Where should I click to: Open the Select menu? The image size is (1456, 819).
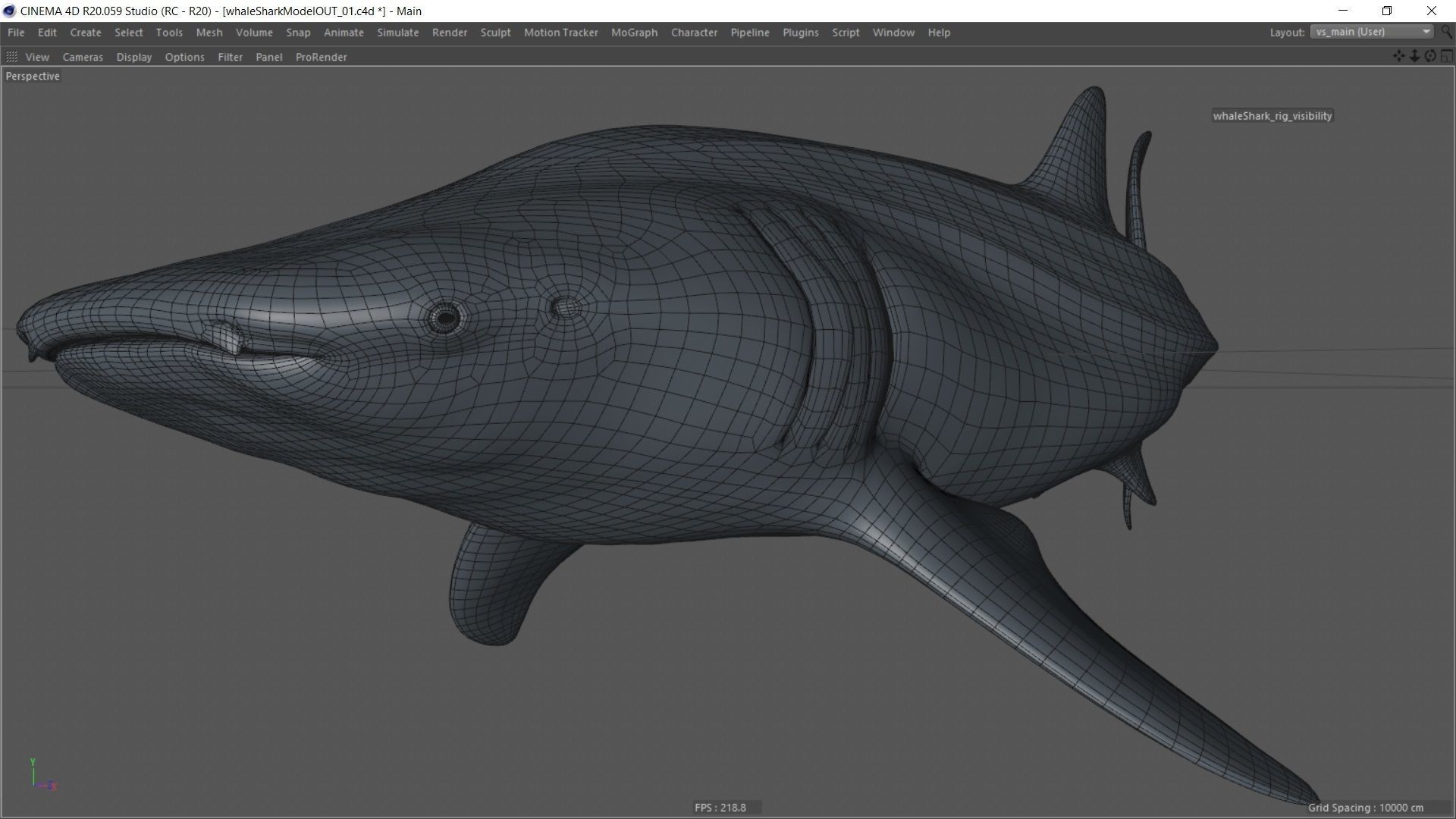(129, 33)
